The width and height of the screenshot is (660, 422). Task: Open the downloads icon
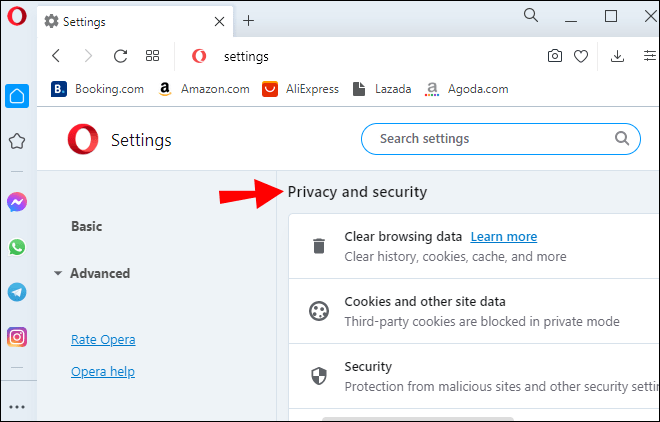click(618, 57)
